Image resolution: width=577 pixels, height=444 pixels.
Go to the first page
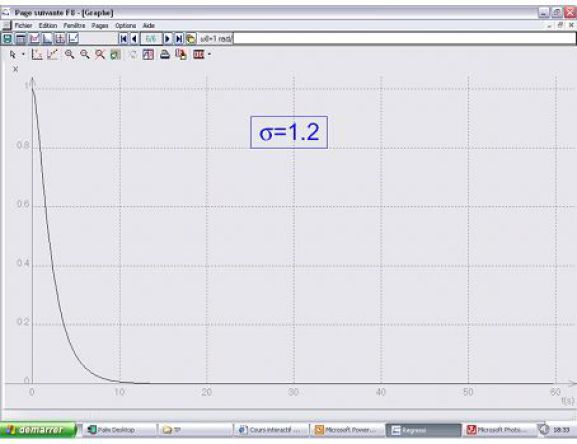pyautogui.click(x=124, y=39)
